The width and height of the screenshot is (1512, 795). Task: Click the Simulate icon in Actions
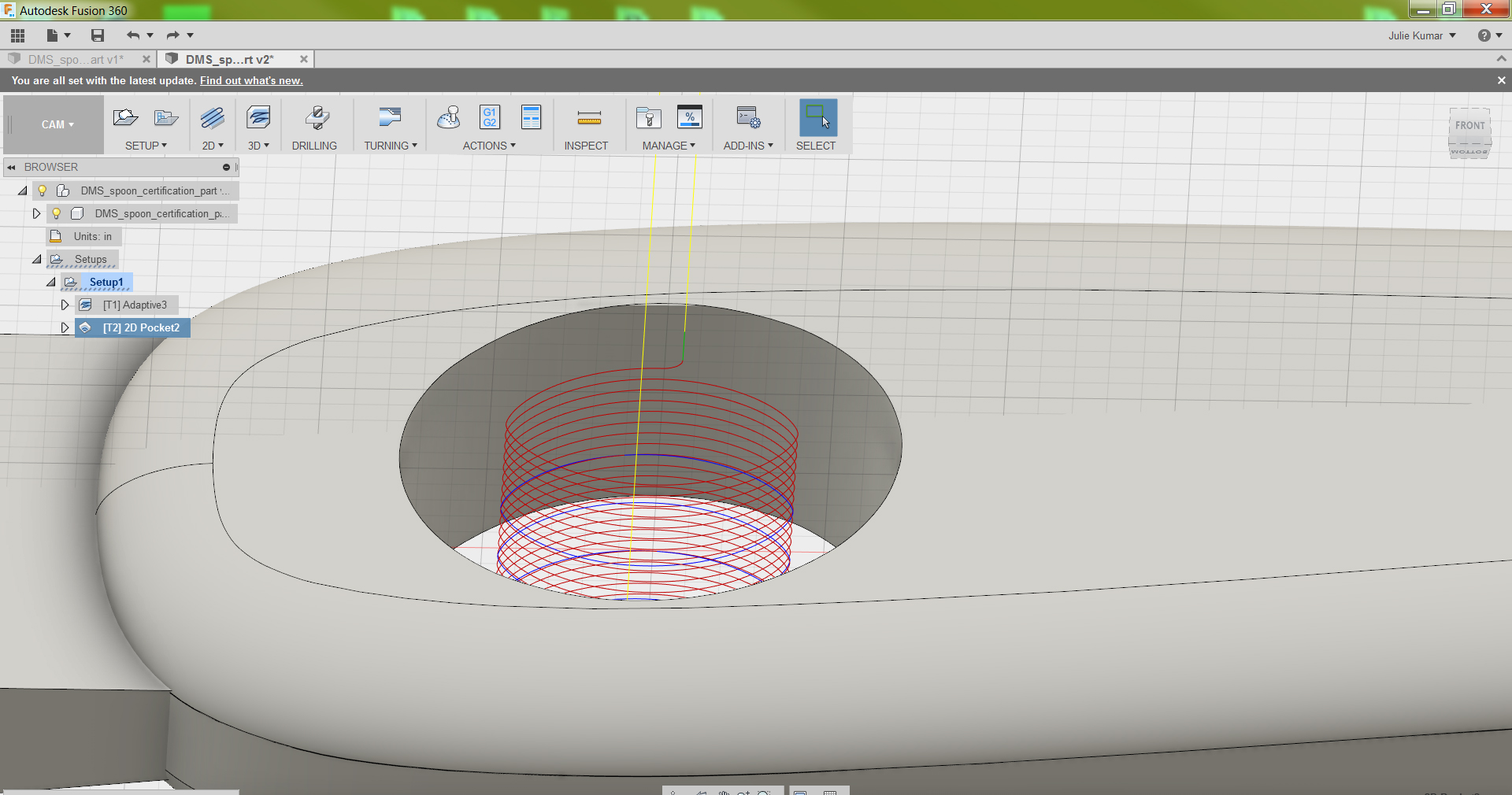coord(449,117)
